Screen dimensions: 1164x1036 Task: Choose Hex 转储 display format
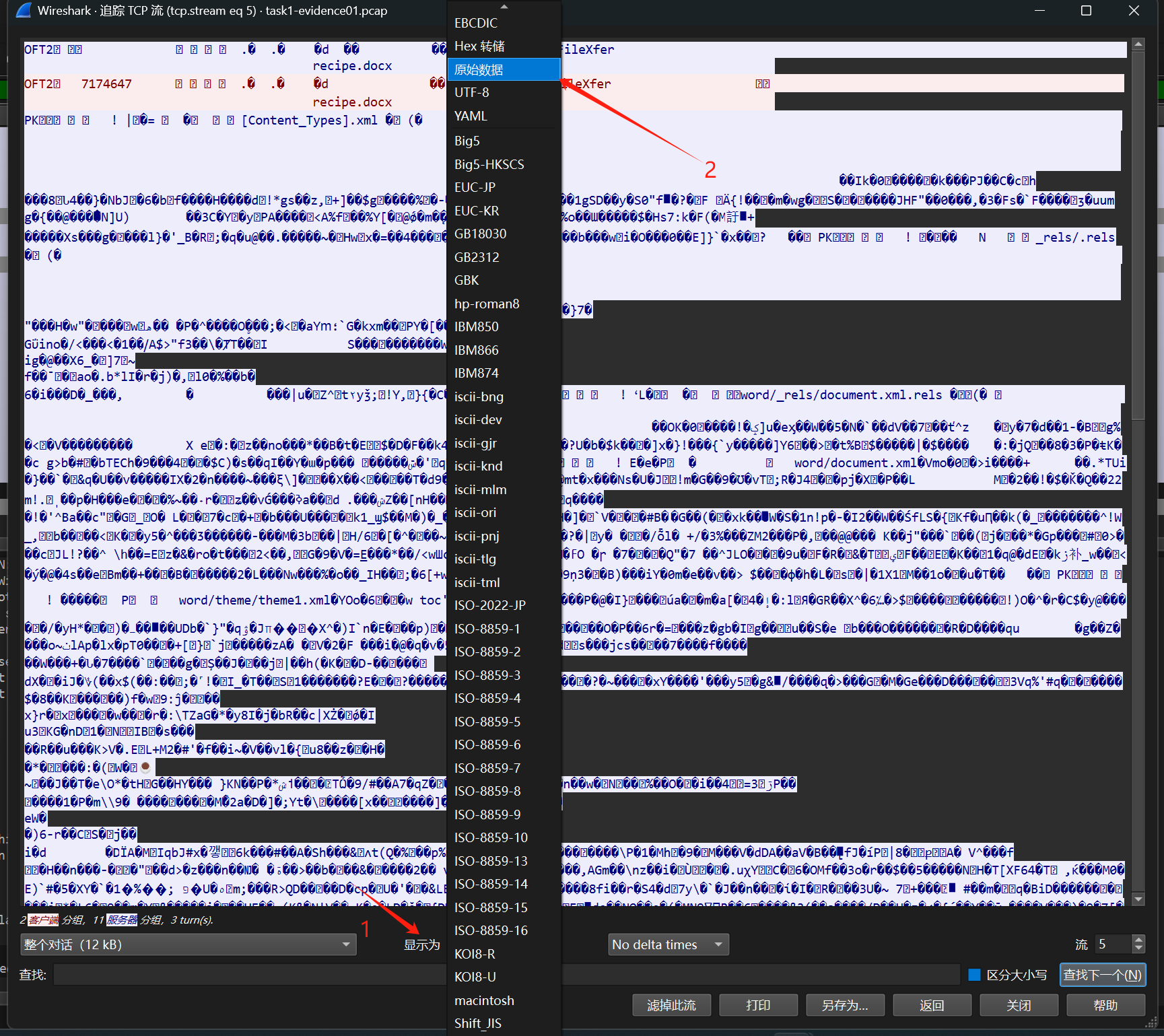[504, 46]
